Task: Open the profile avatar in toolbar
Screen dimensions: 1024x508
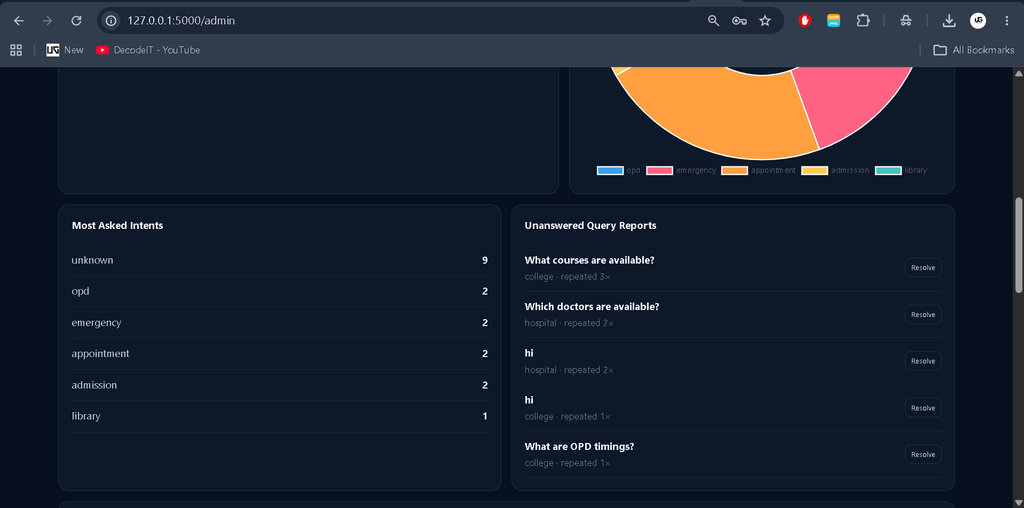Action: tap(978, 21)
